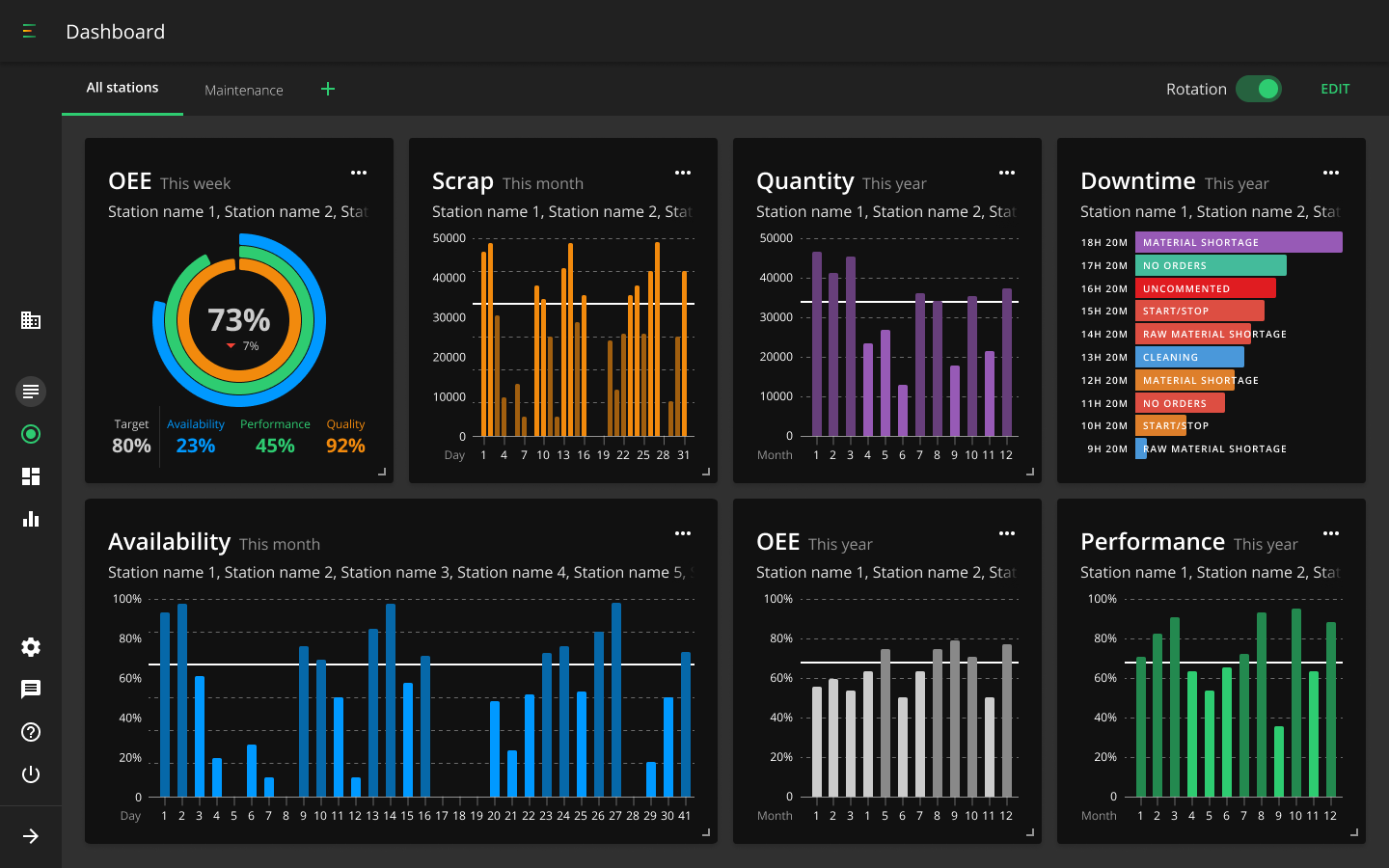This screenshot has width=1389, height=868.
Task: Select the All stations tab
Action: [x=122, y=87]
